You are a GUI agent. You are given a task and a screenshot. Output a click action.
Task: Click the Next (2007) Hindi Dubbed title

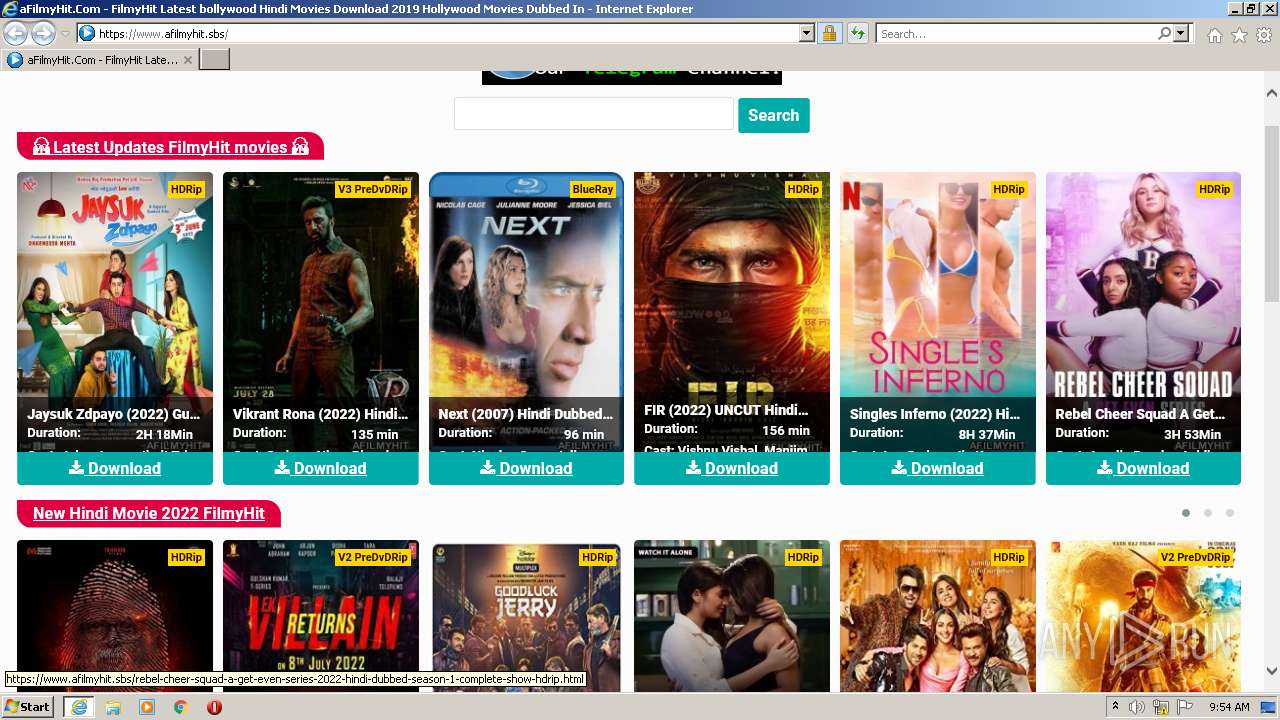pyautogui.click(x=526, y=414)
